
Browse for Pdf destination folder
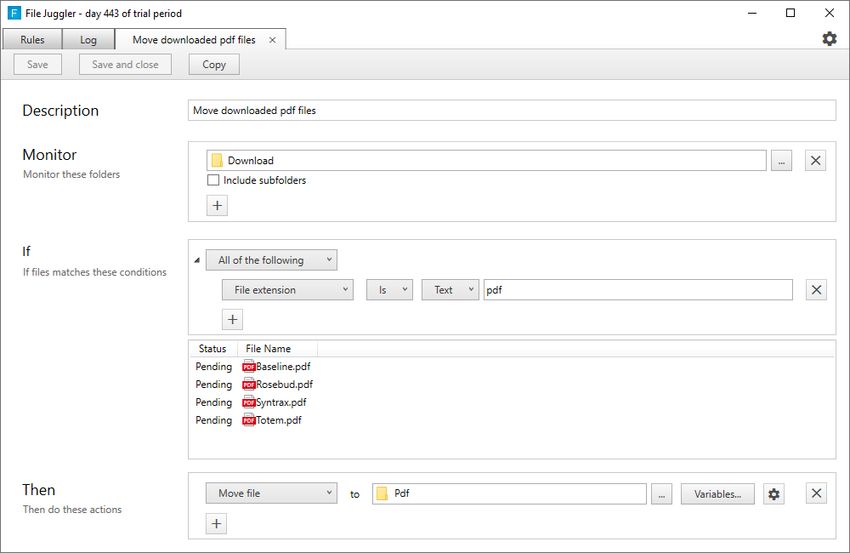click(661, 494)
